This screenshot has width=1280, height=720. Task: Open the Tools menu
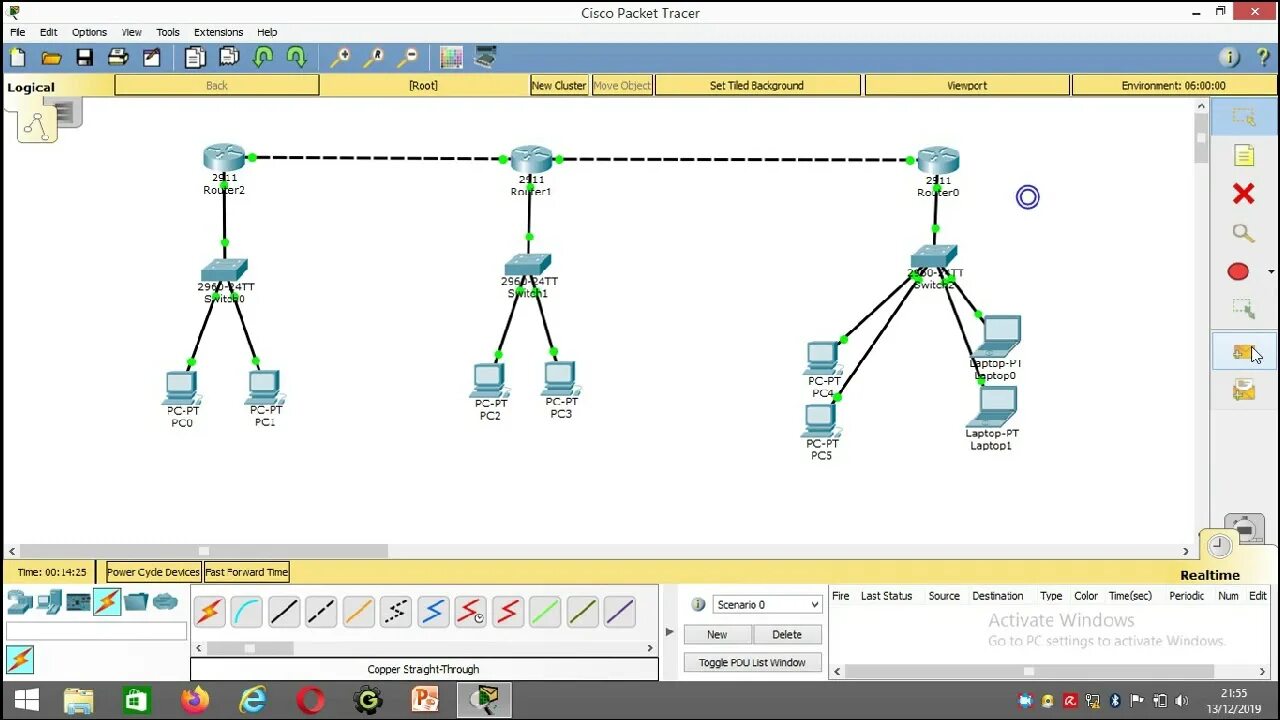pos(168,32)
